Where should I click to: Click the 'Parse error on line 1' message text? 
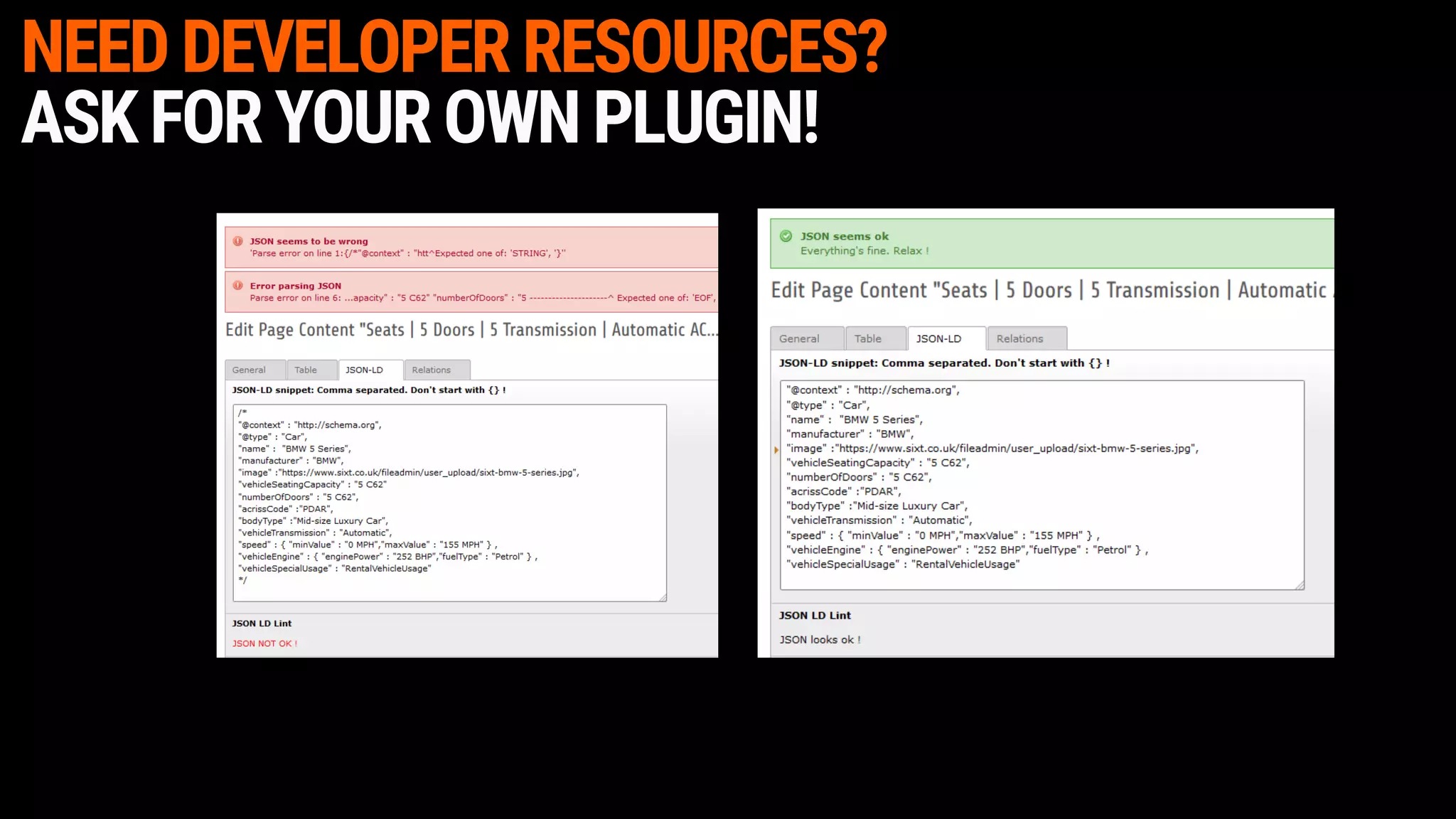coord(407,253)
